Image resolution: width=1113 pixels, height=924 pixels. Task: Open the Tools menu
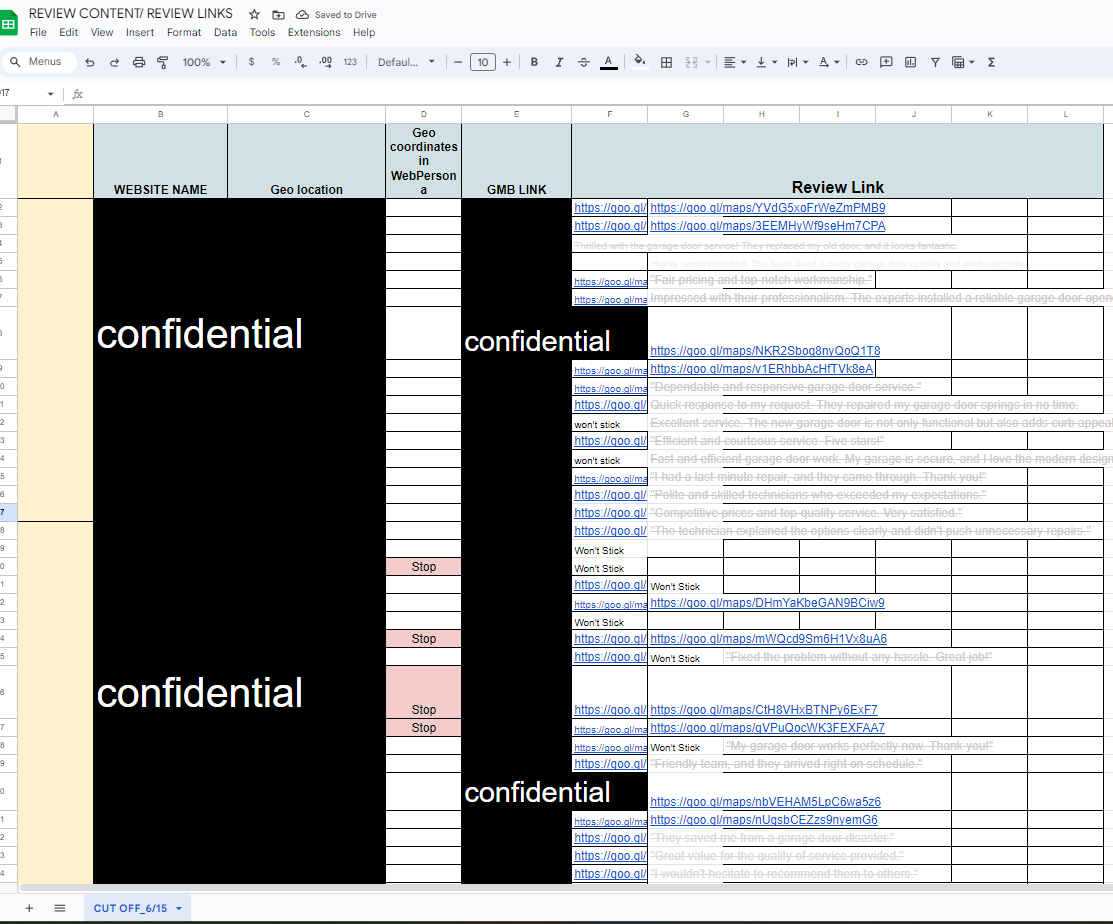262,33
